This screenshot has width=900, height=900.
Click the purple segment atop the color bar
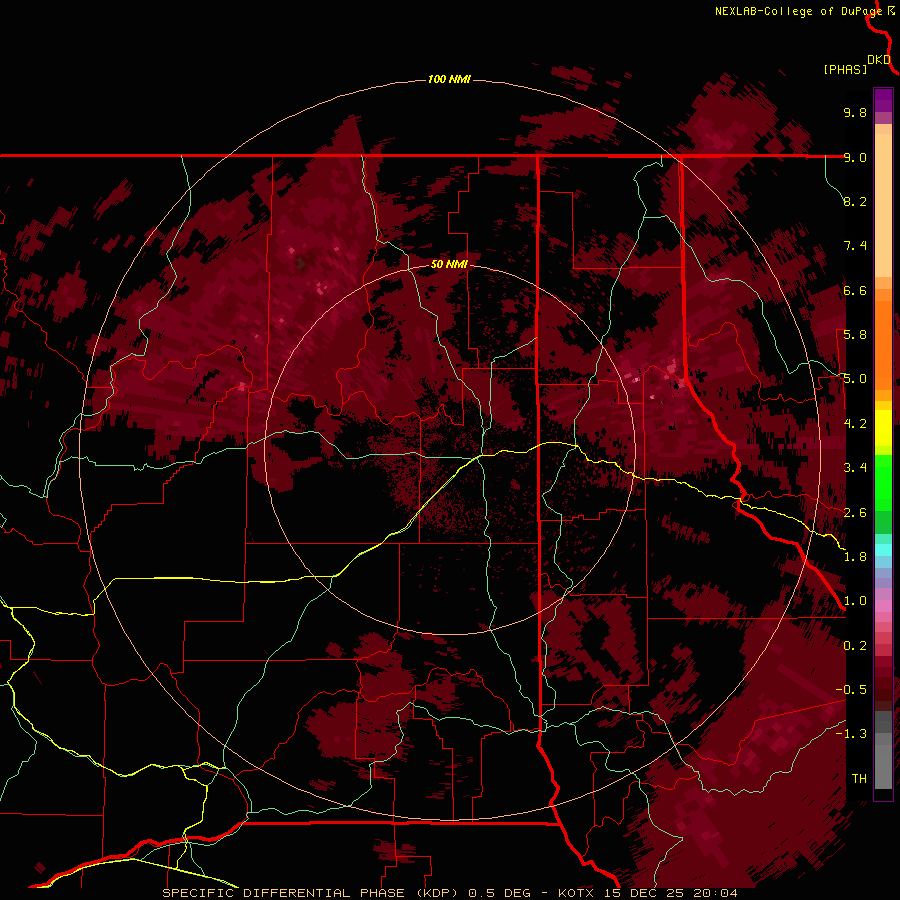pyautogui.click(x=883, y=100)
